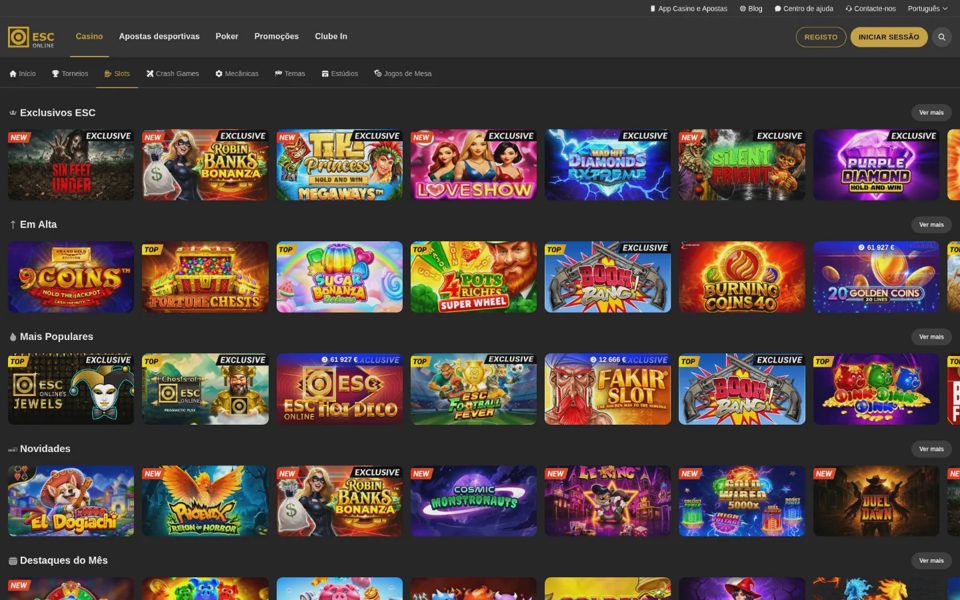Click the Slots tab icon

click(x=108, y=73)
